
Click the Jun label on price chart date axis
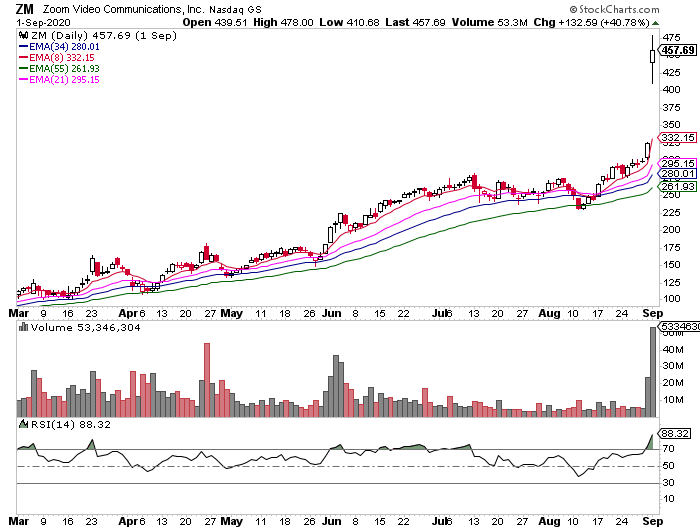(331, 313)
